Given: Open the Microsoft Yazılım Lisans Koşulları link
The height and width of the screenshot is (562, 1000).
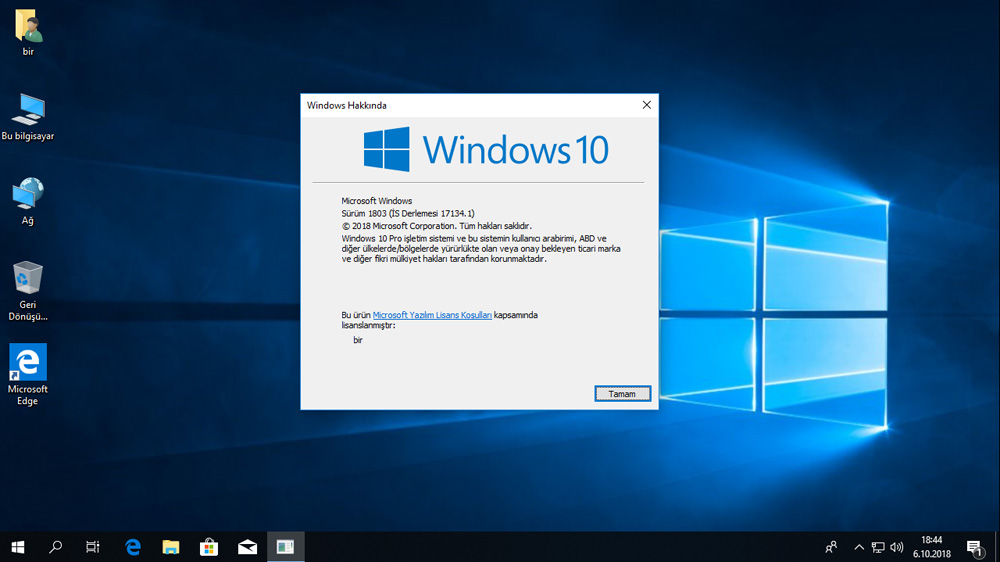Looking at the screenshot, I should [x=432, y=315].
